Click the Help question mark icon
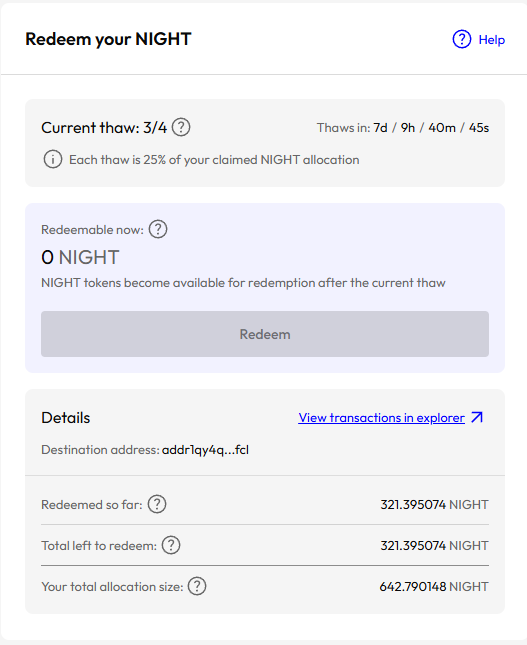 pos(462,39)
